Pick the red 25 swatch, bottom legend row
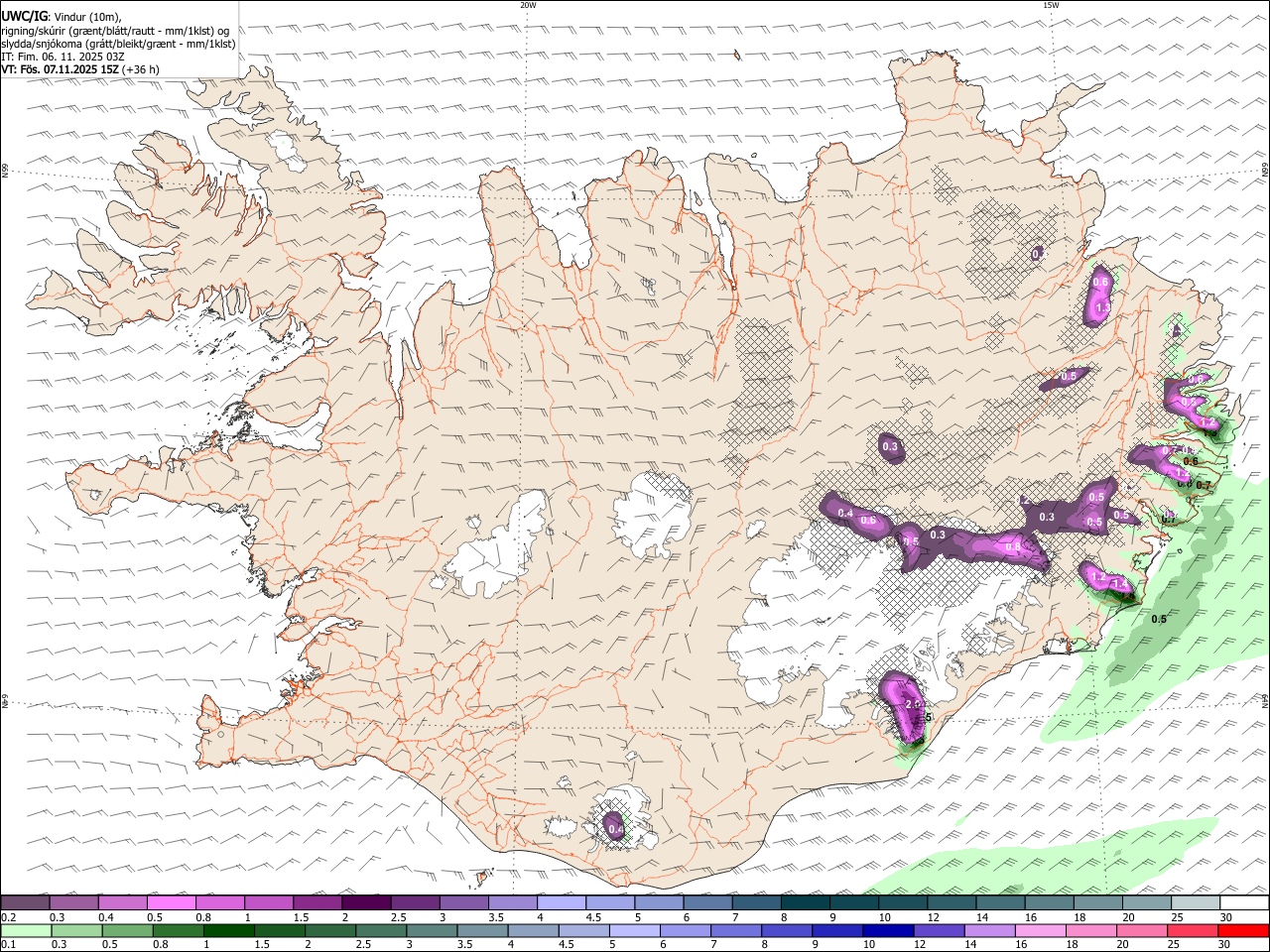 click(1193, 931)
